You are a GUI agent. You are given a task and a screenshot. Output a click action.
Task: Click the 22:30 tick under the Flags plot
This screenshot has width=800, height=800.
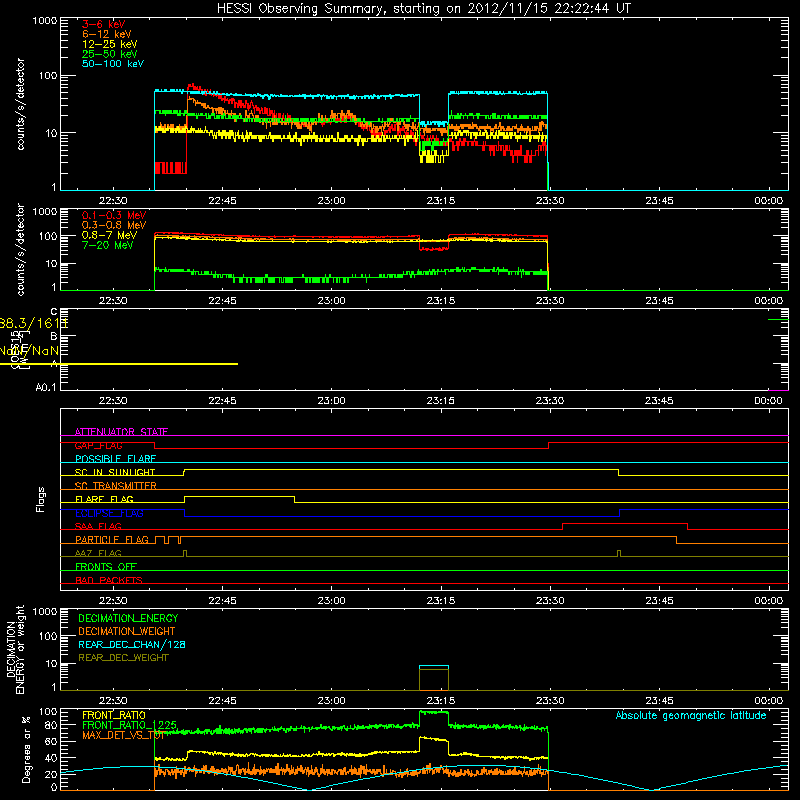[x=113, y=601]
